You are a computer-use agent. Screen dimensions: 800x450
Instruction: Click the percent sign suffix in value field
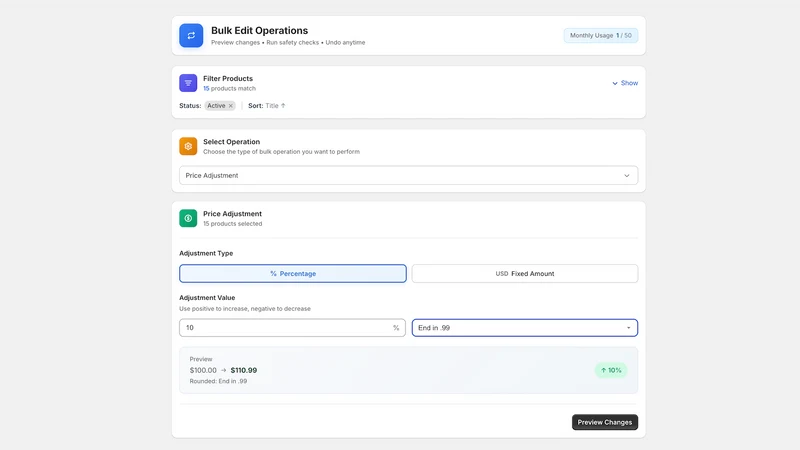click(396, 328)
